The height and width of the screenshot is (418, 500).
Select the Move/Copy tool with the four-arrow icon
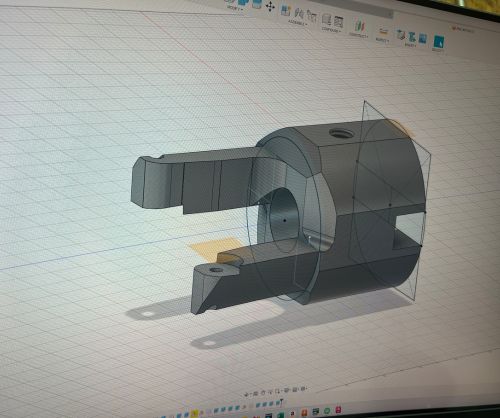(x=270, y=7)
